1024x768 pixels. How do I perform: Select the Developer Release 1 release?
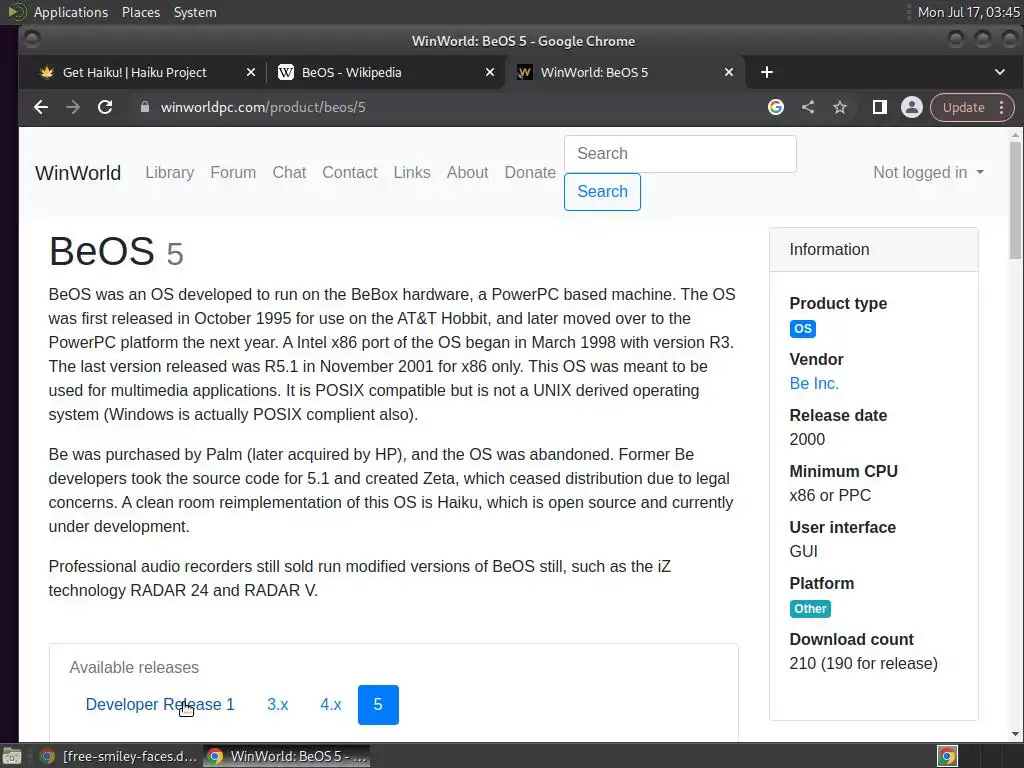point(159,705)
